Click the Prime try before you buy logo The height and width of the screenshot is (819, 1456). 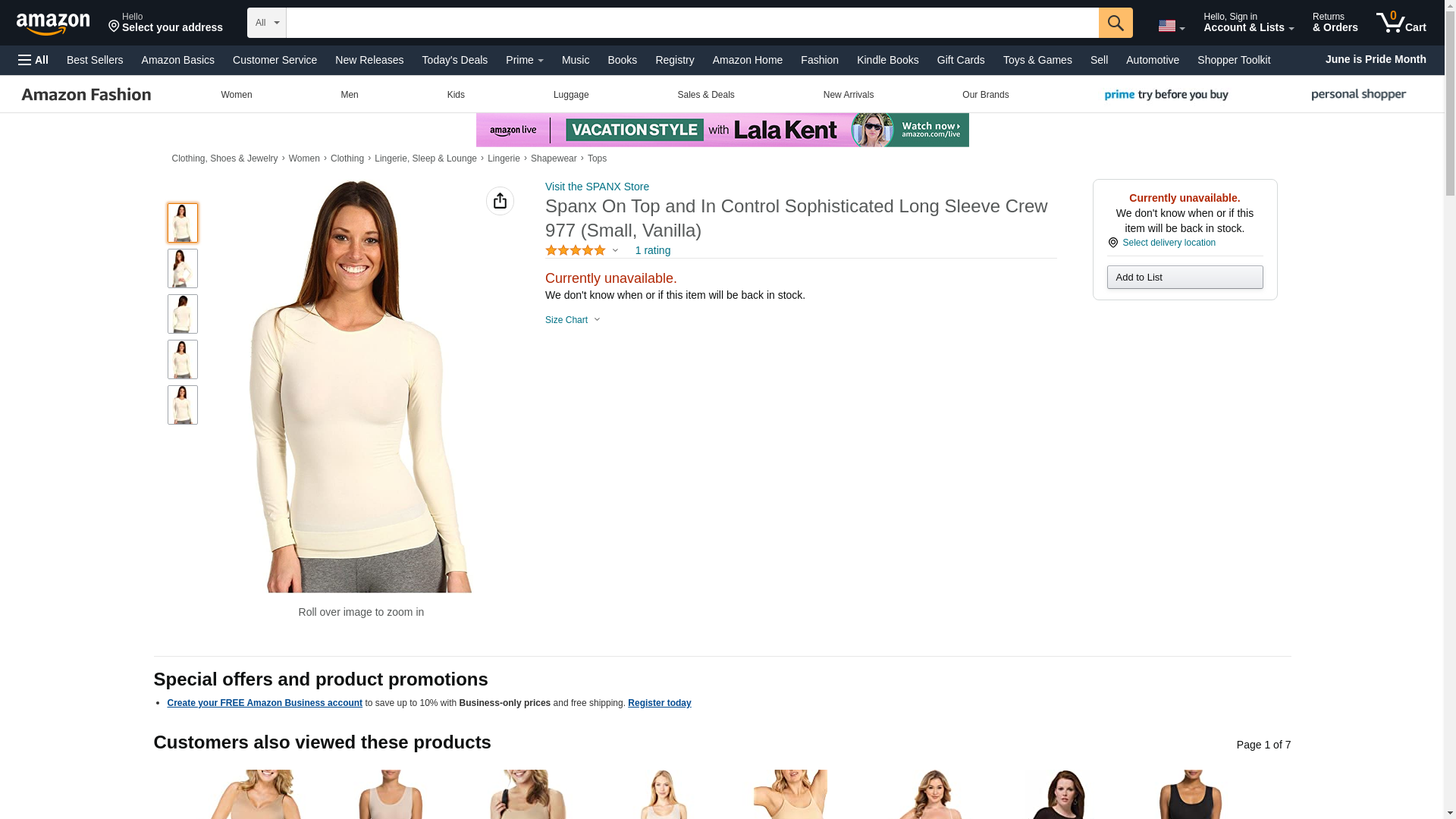click(1166, 95)
